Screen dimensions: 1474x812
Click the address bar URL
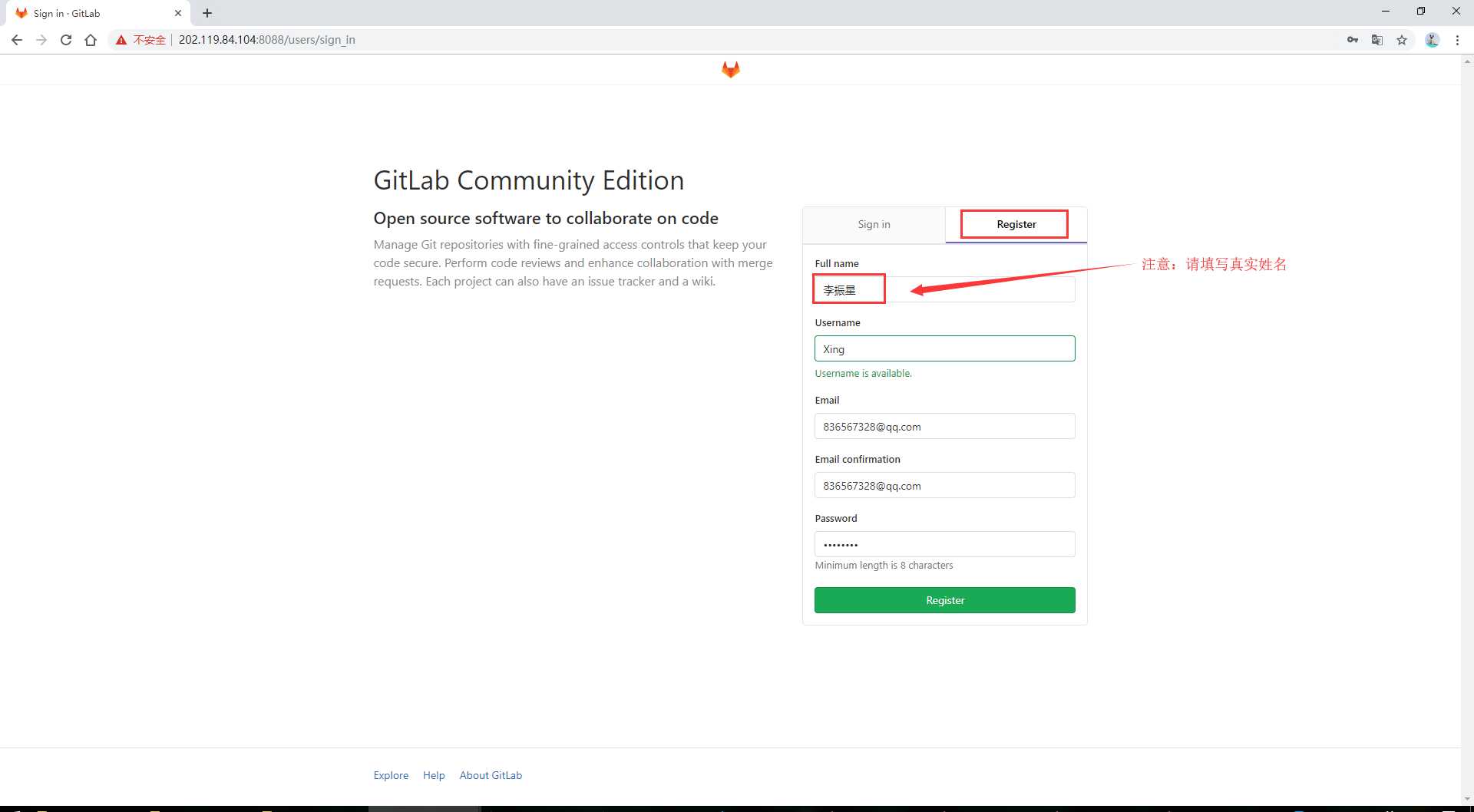[266, 40]
